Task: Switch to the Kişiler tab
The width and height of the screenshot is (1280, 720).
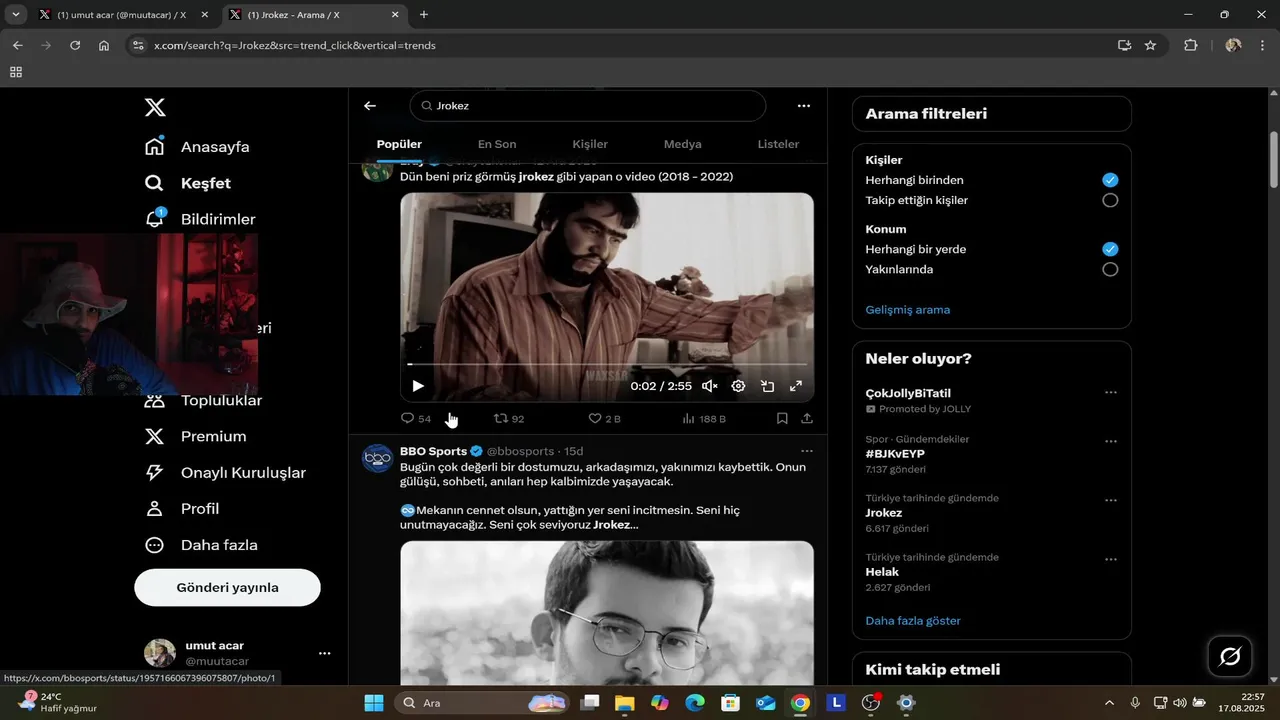Action: click(590, 144)
